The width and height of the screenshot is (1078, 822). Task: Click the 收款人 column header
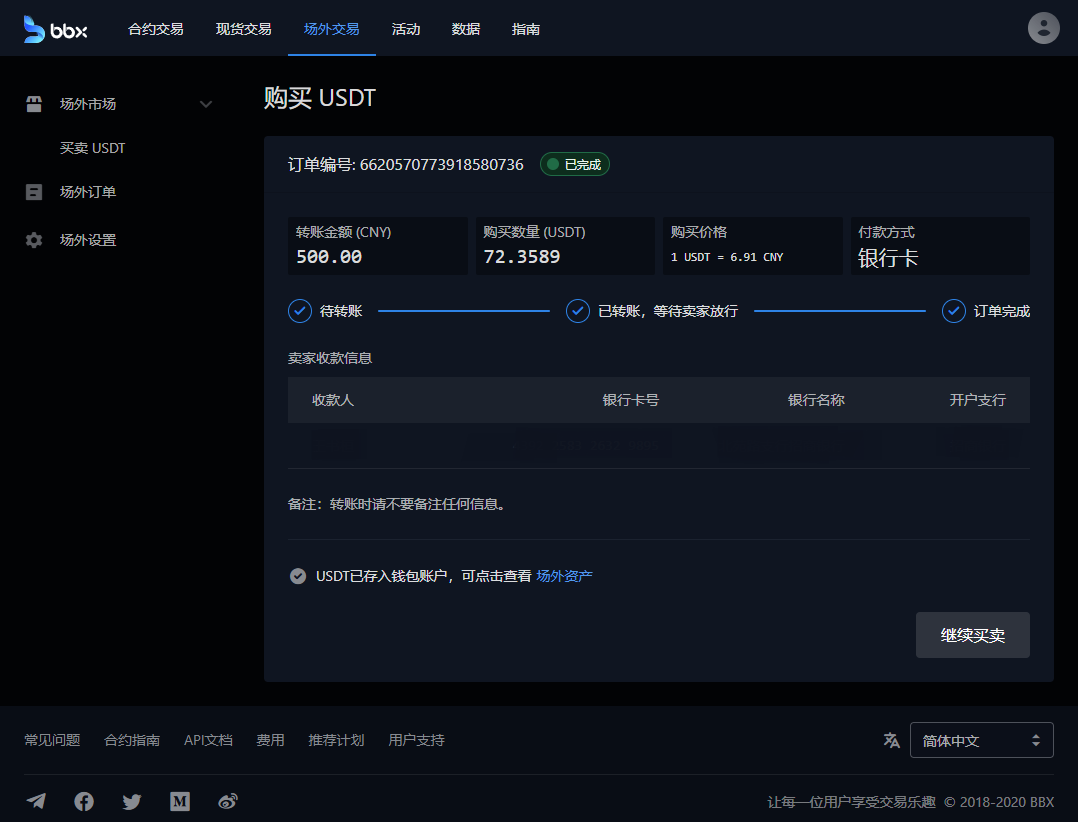click(333, 400)
